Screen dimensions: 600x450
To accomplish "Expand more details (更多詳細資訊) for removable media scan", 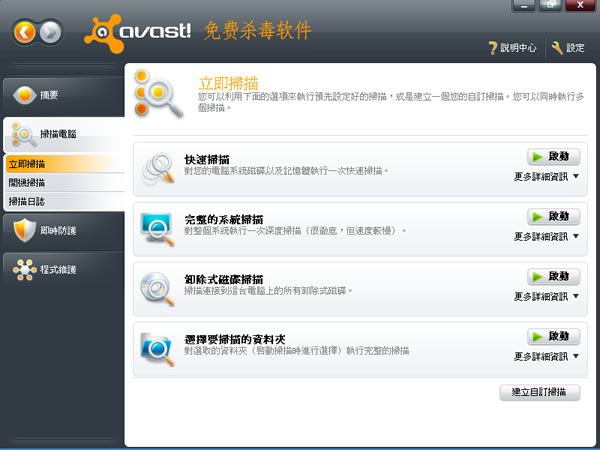I will [546, 297].
